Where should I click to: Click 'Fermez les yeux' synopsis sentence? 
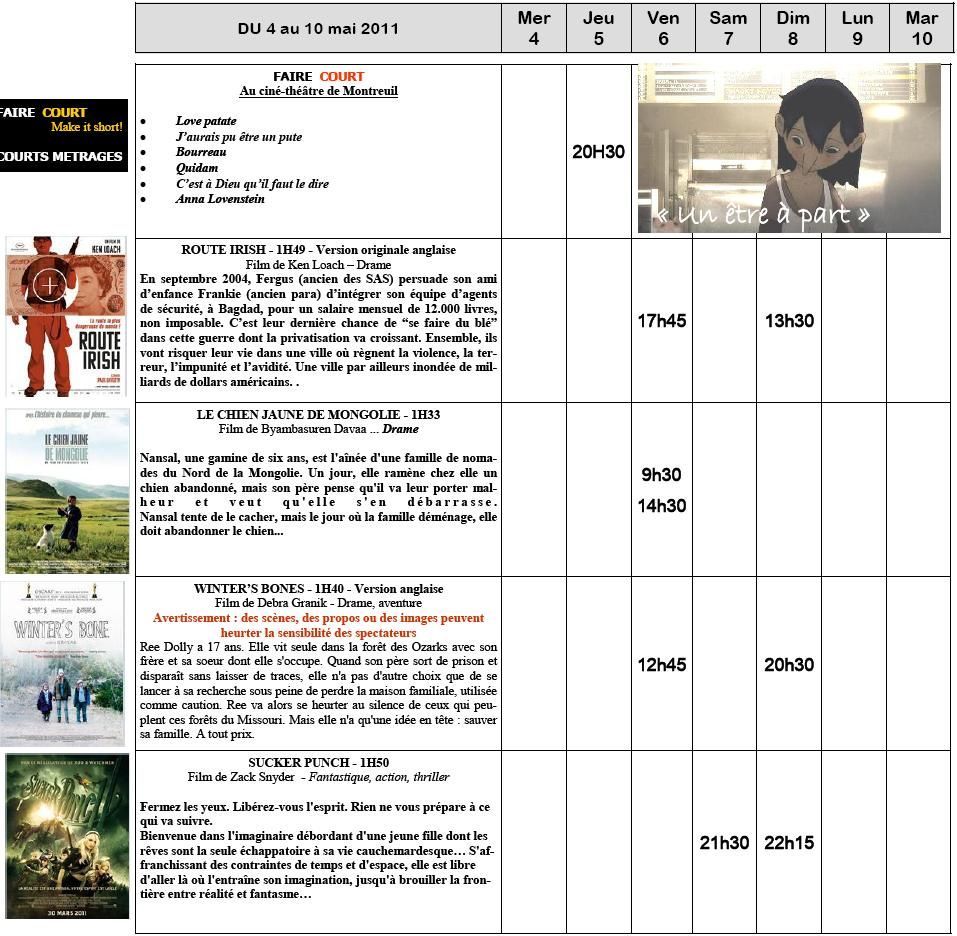(315, 814)
